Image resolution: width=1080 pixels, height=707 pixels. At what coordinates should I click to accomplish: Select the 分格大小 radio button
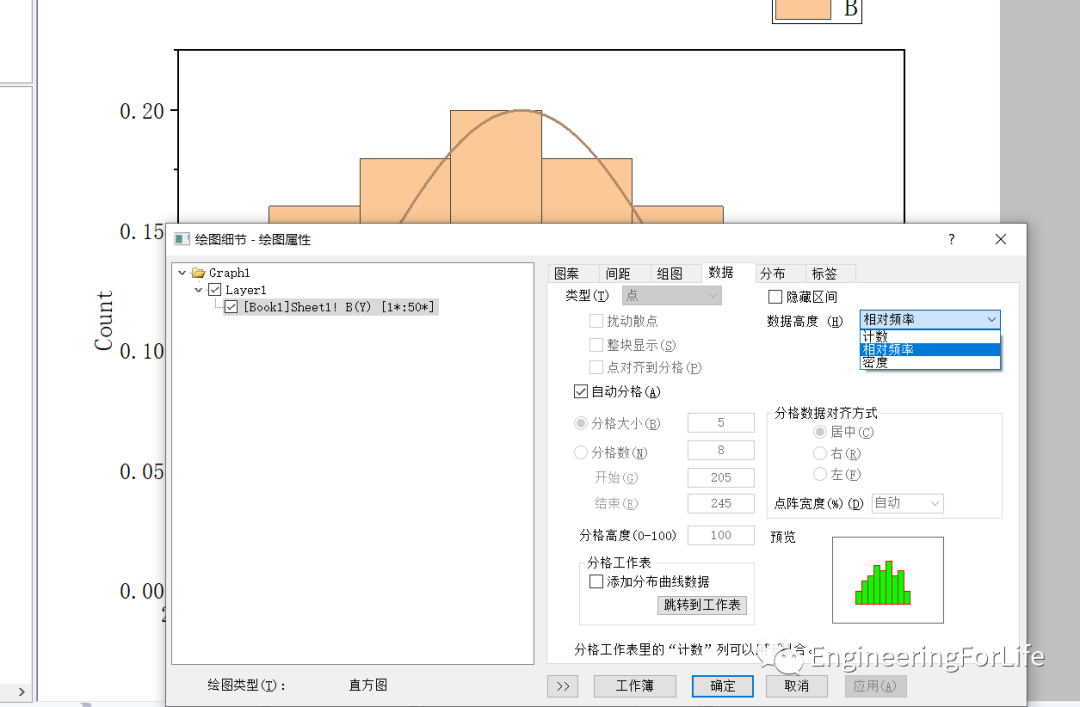click(x=581, y=423)
